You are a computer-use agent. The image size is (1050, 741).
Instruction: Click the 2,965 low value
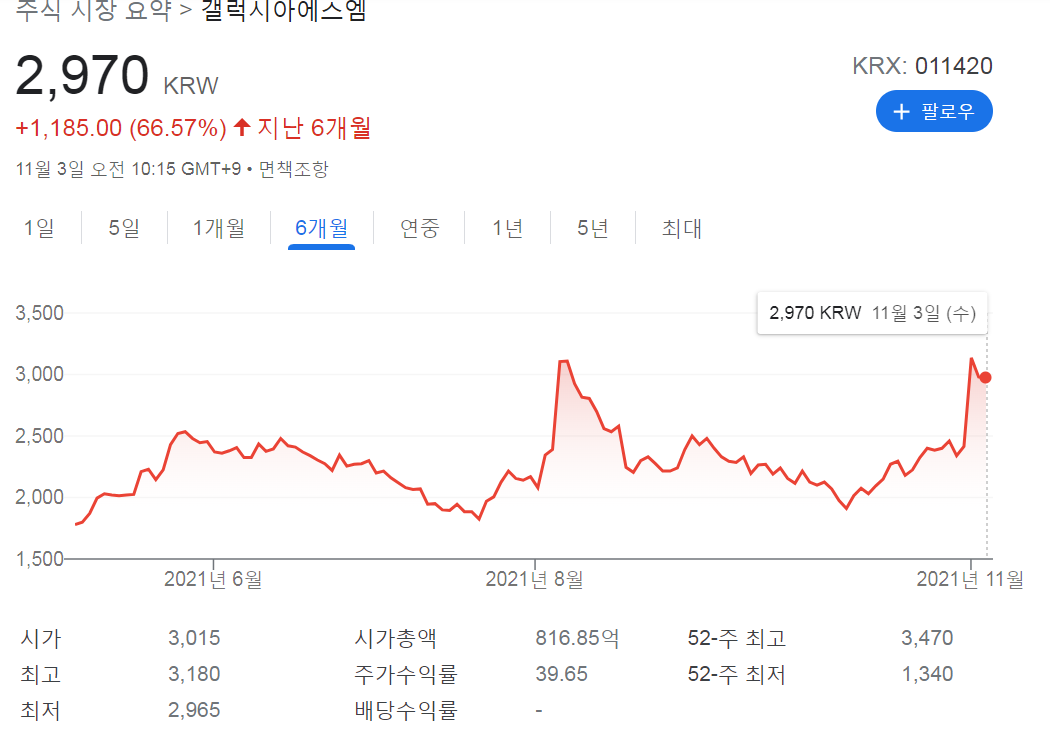tap(194, 710)
